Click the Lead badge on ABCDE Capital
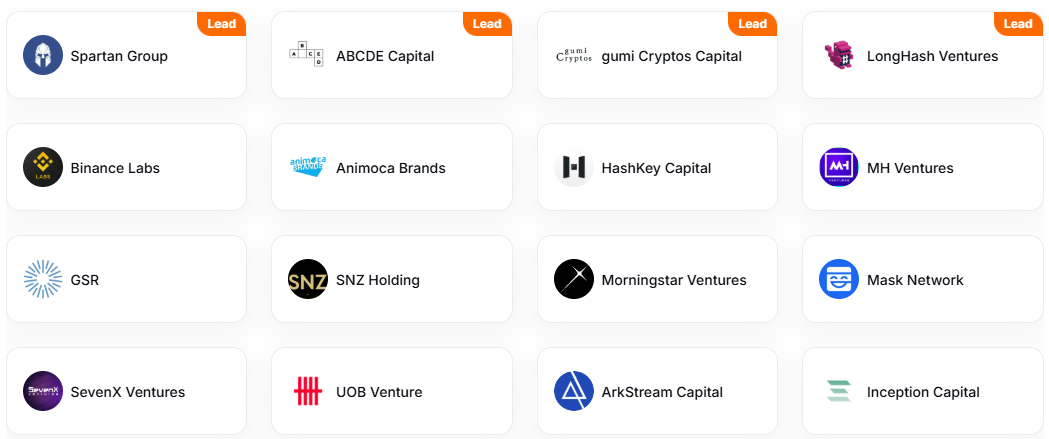This screenshot has width=1049, height=439. tap(487, 24)
